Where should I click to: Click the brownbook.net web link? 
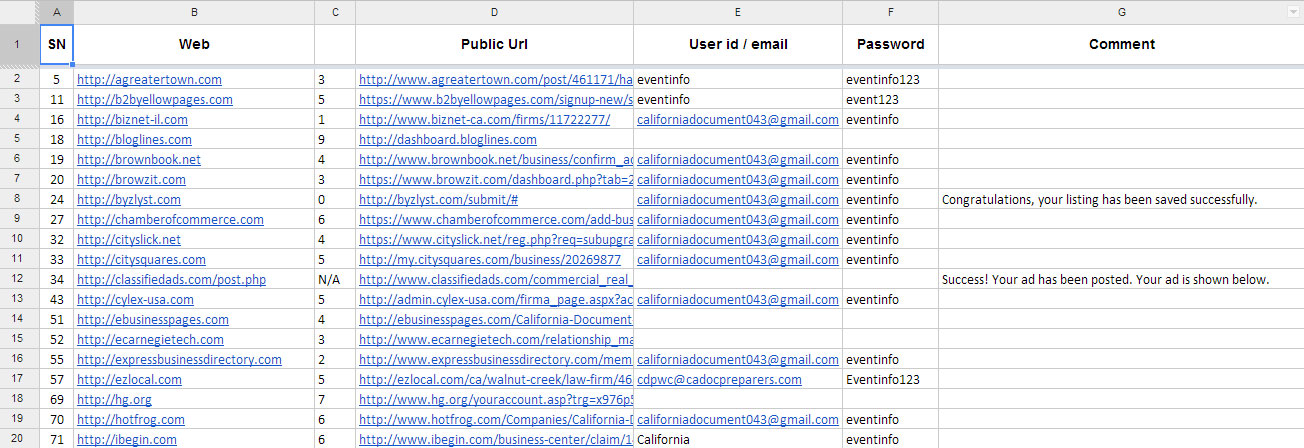pos(139,159)
